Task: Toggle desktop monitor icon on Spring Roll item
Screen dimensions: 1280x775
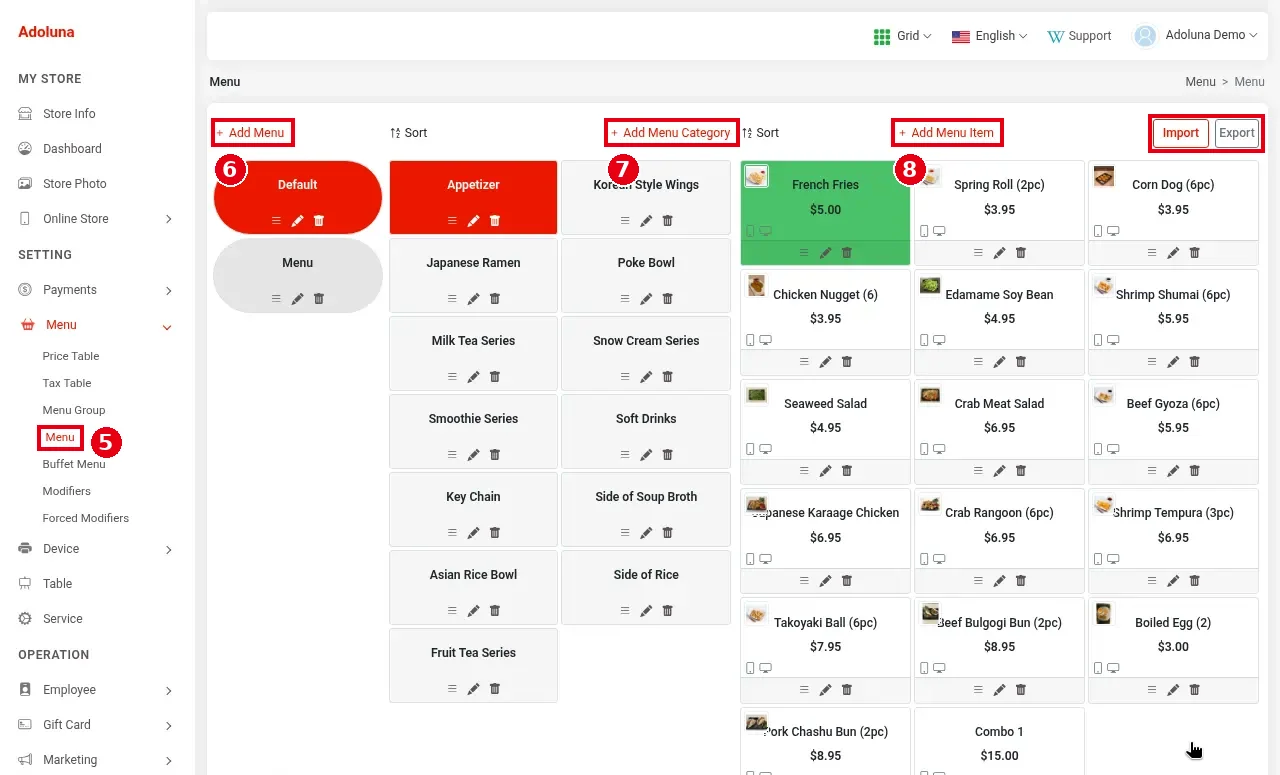Action: pyautogui.click(x=940, y=231)
